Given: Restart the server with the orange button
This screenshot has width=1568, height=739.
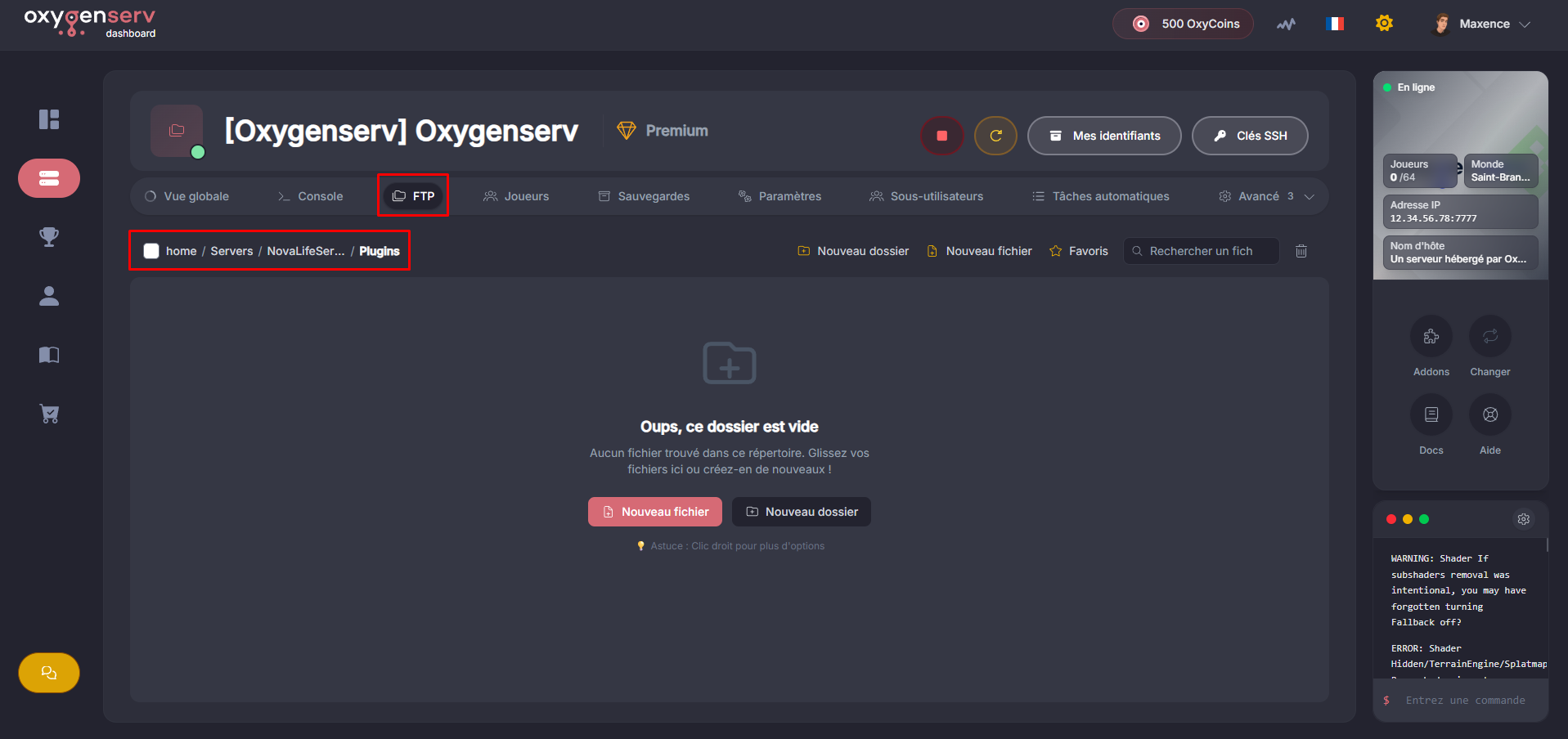Looking at the screenshot, I should 995,136.
